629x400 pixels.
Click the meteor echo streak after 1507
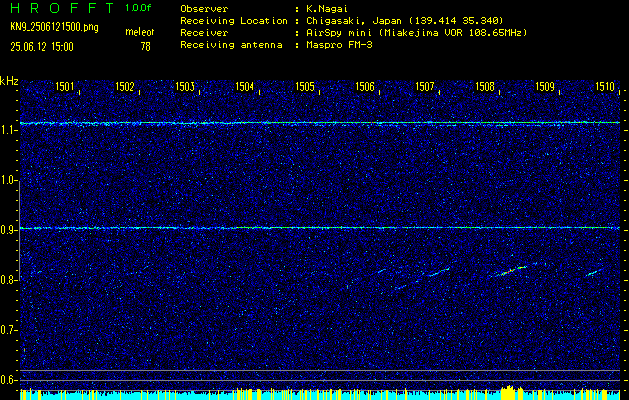pos(438,272)
